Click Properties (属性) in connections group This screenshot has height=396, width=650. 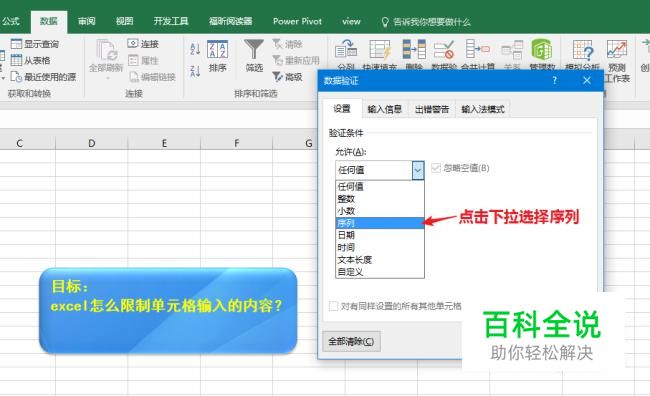(x=143, y=61)
